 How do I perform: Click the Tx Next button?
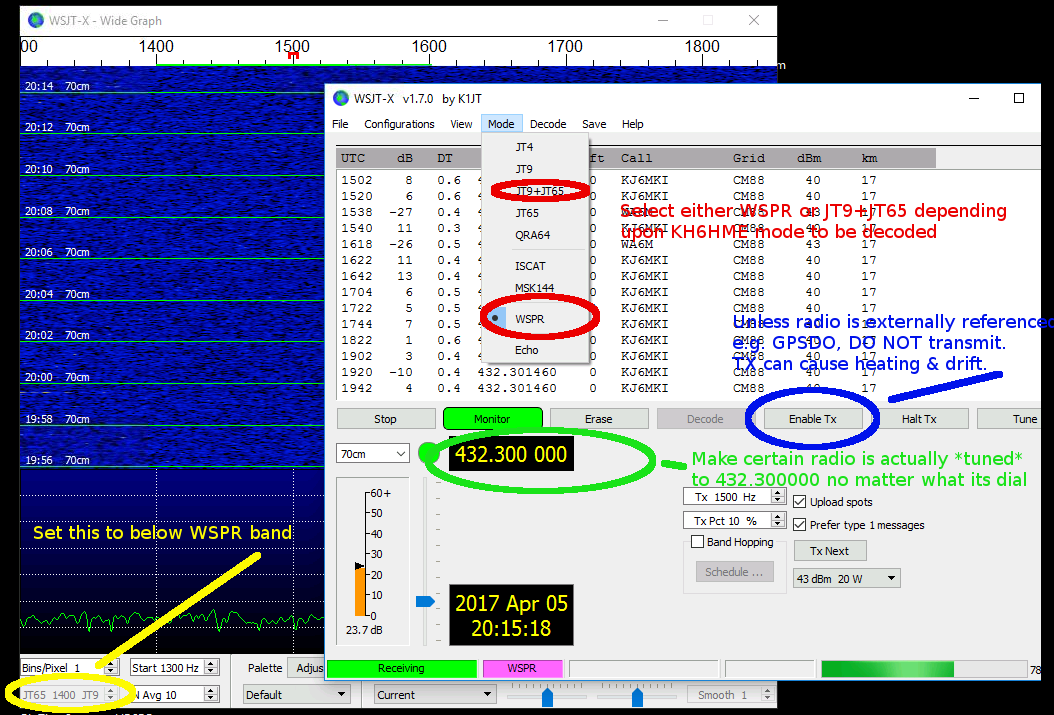(829, 551)
